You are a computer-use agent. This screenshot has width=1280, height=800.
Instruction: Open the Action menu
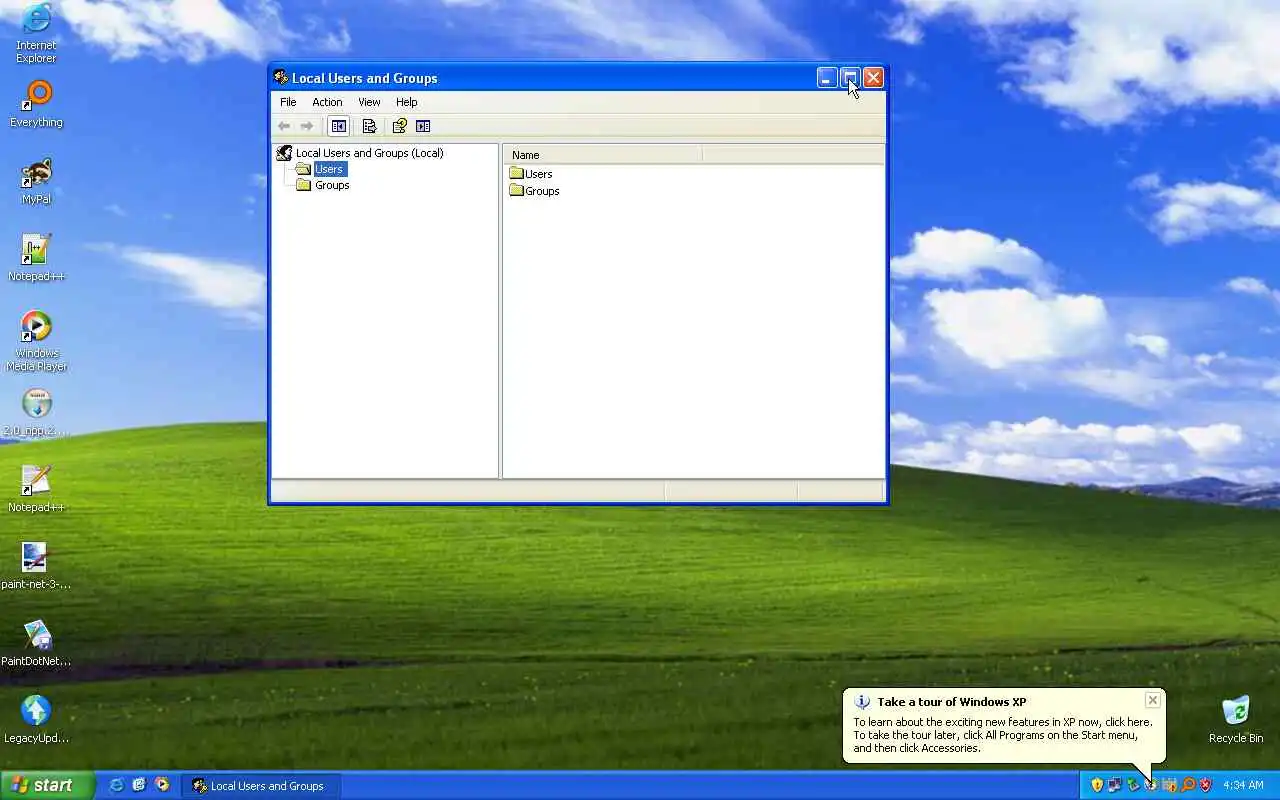click(x=327, y=102)
